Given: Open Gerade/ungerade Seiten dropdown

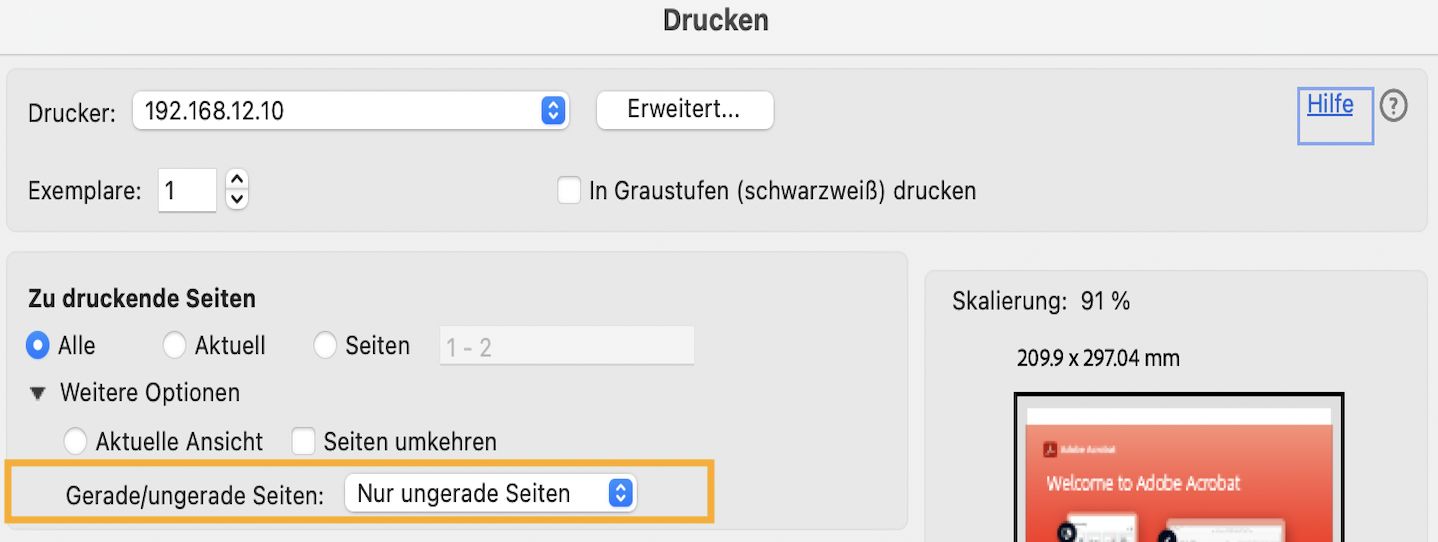Looking at the screenshot, I should (x=490, y=493).
